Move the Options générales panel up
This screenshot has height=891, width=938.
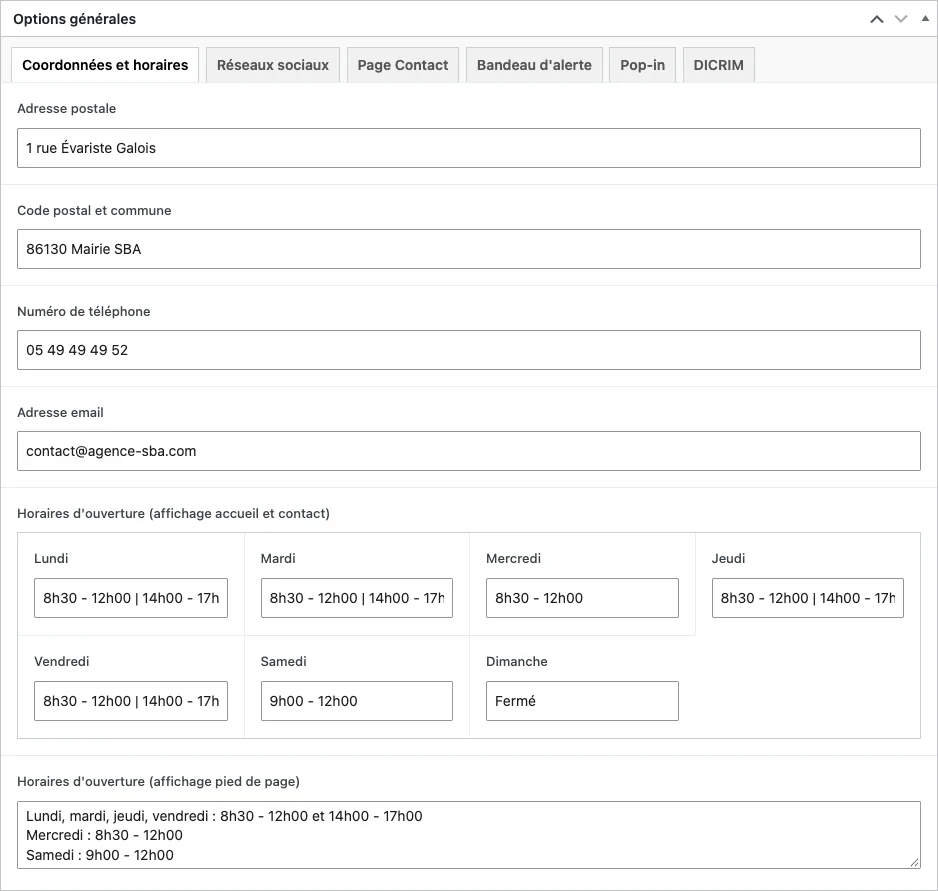(x=876, y=19)
